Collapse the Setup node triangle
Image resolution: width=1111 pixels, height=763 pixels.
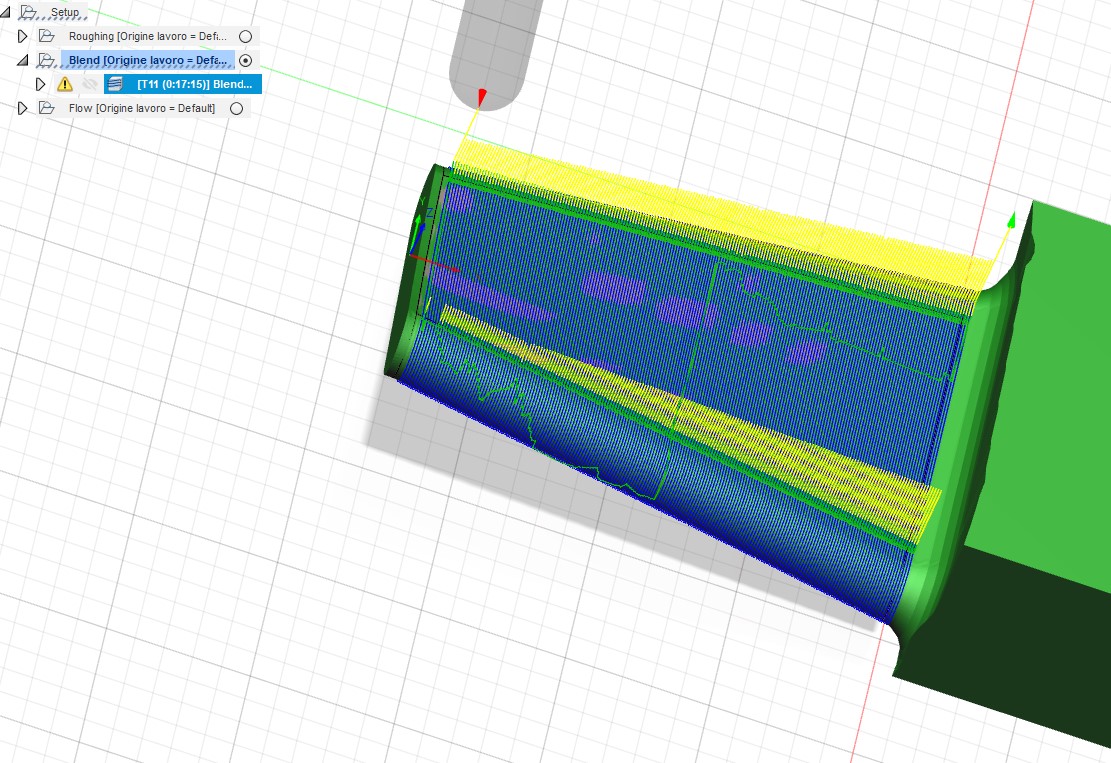tap(5, 11)
